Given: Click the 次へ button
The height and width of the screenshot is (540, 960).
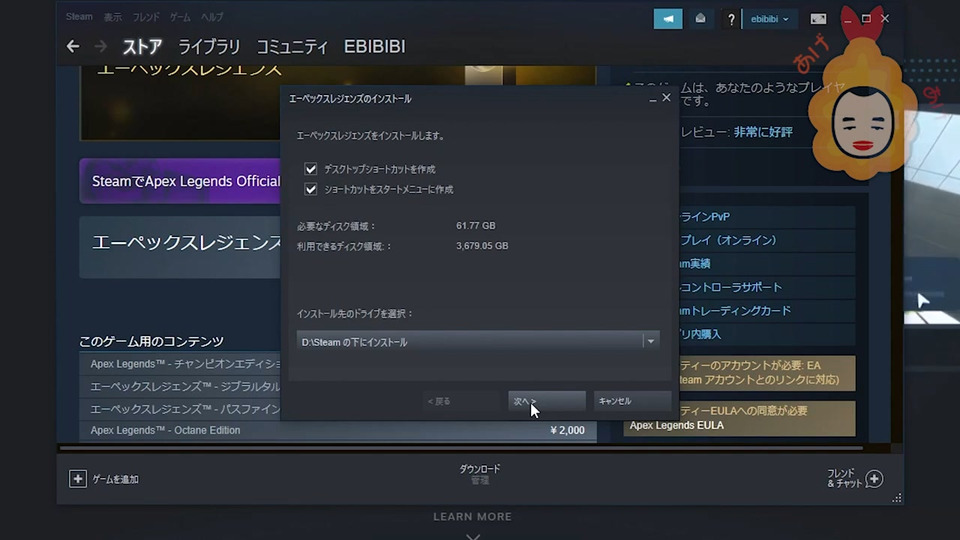Looking at the screenshot, I should pyautogui.click(x=547, y=401).
